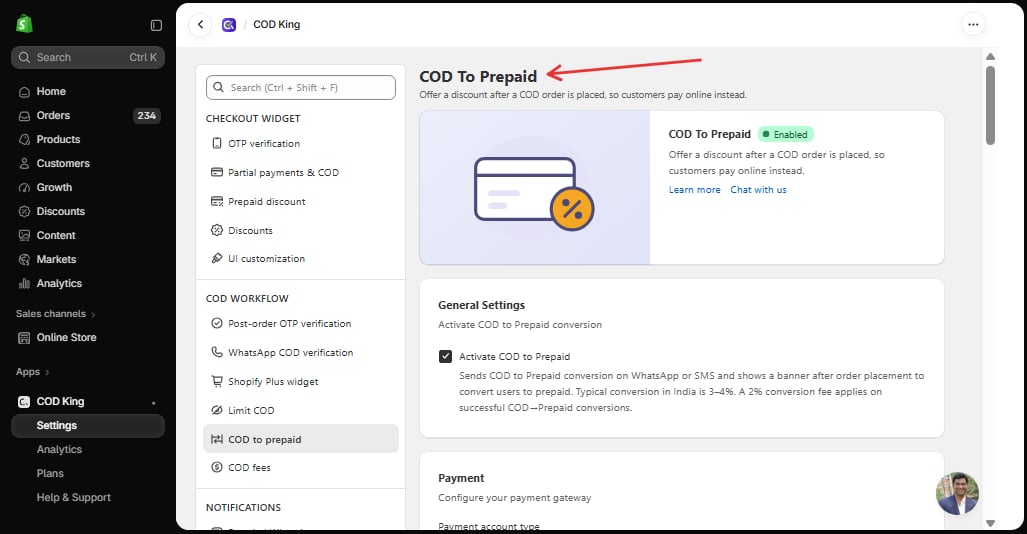Screen dimensions: 1027x534
Task: Collapse the sidebar panel icon
Action: (x=156, y=25)
